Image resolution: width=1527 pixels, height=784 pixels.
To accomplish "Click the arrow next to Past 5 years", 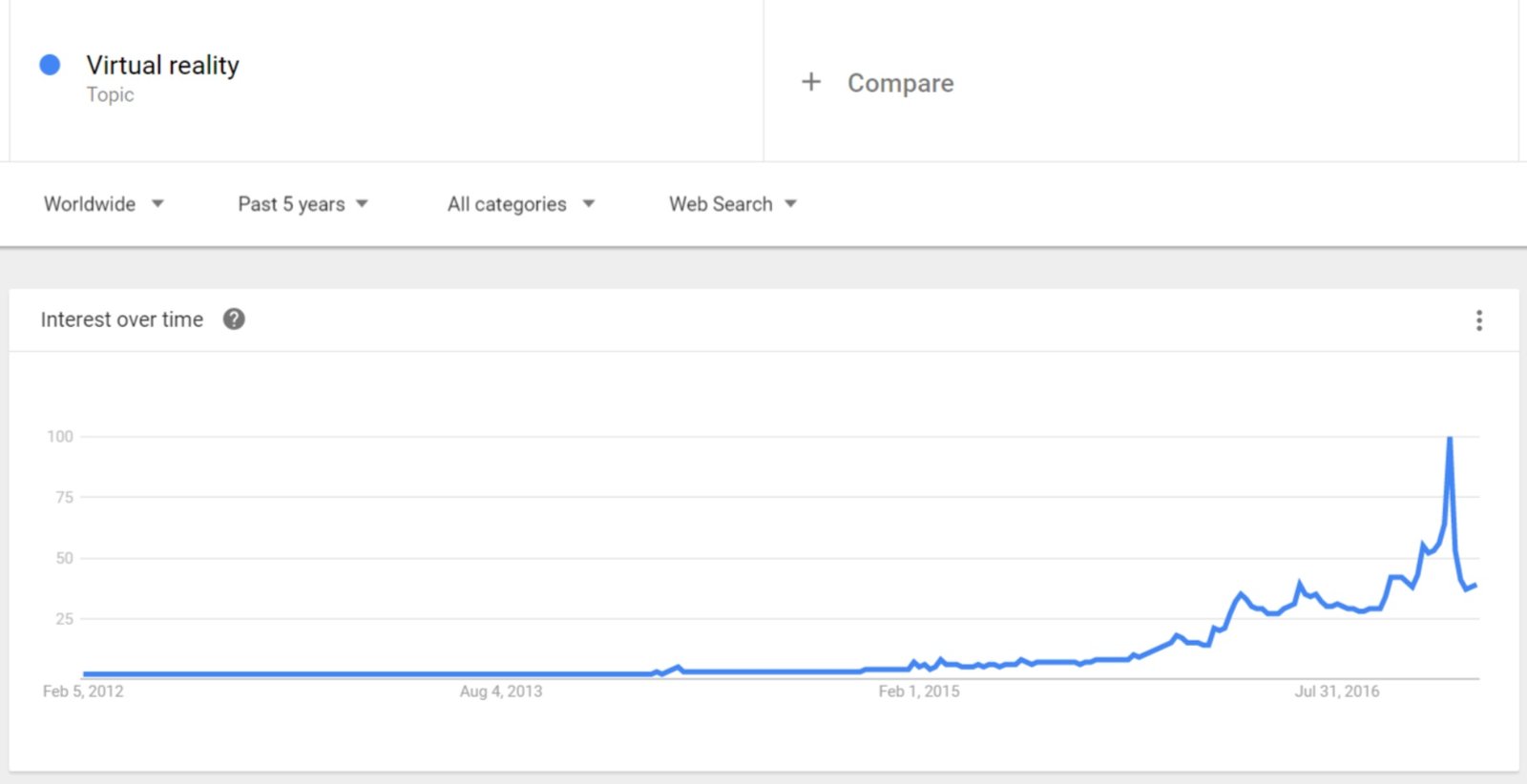I will click(x=362, y=203).
